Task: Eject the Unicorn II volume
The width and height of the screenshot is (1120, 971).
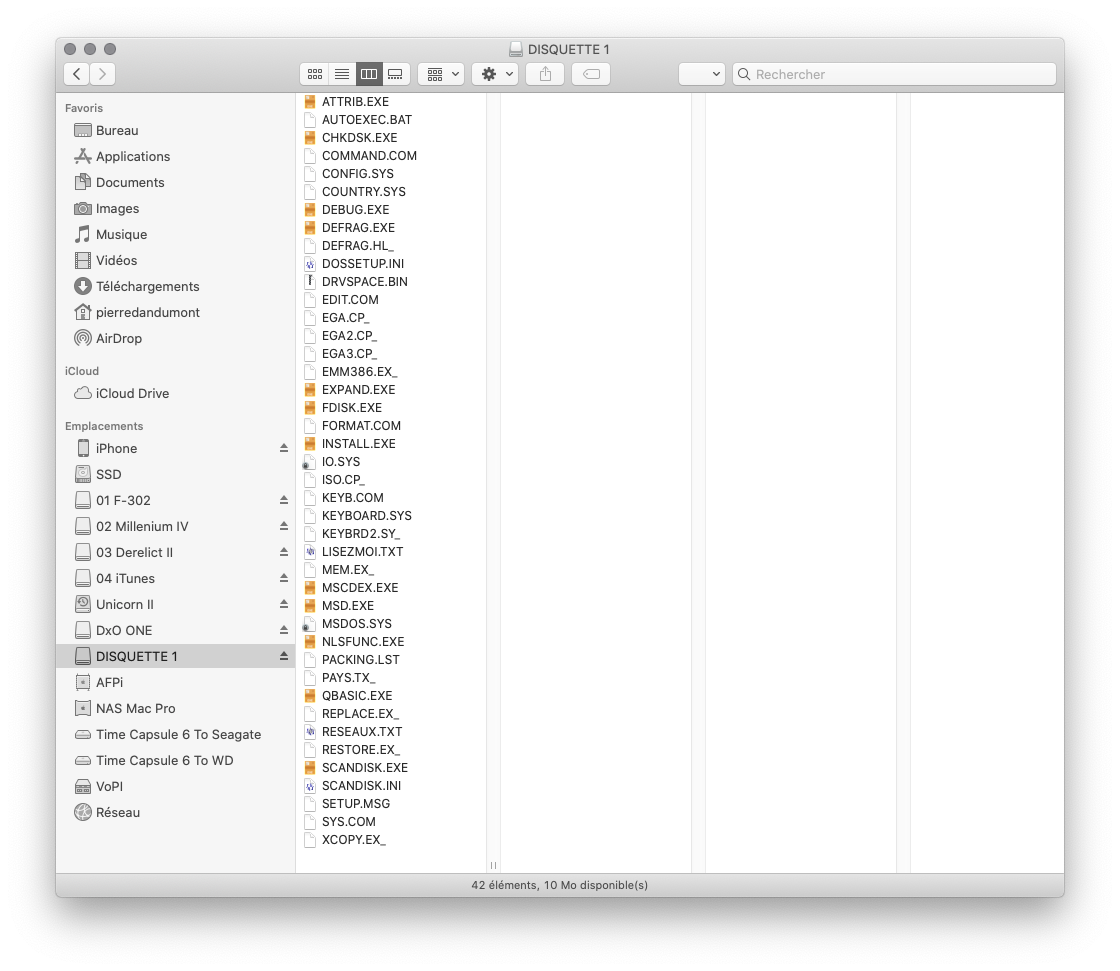Action: (284, 604)
